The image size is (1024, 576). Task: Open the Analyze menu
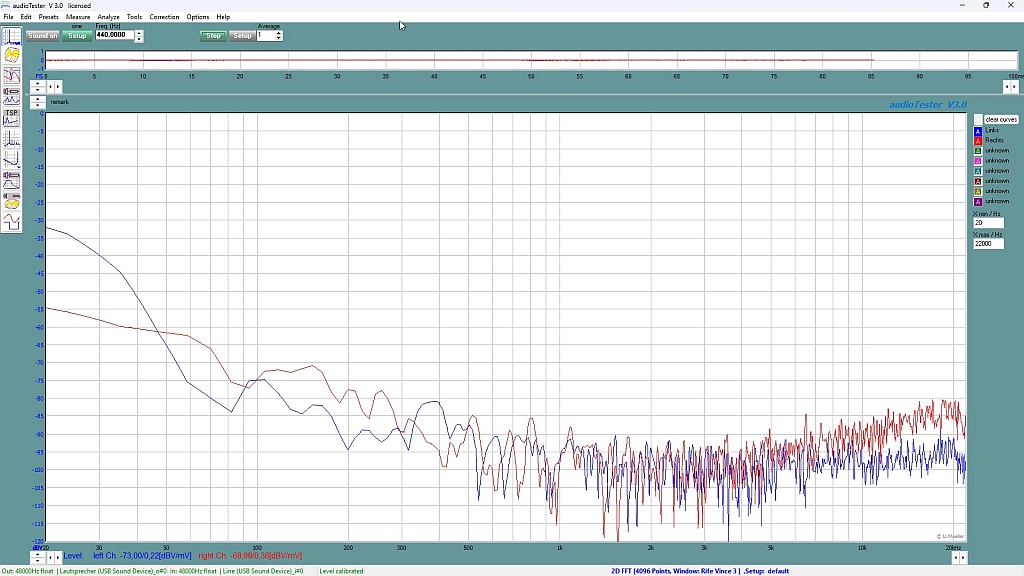pos(108,17)
